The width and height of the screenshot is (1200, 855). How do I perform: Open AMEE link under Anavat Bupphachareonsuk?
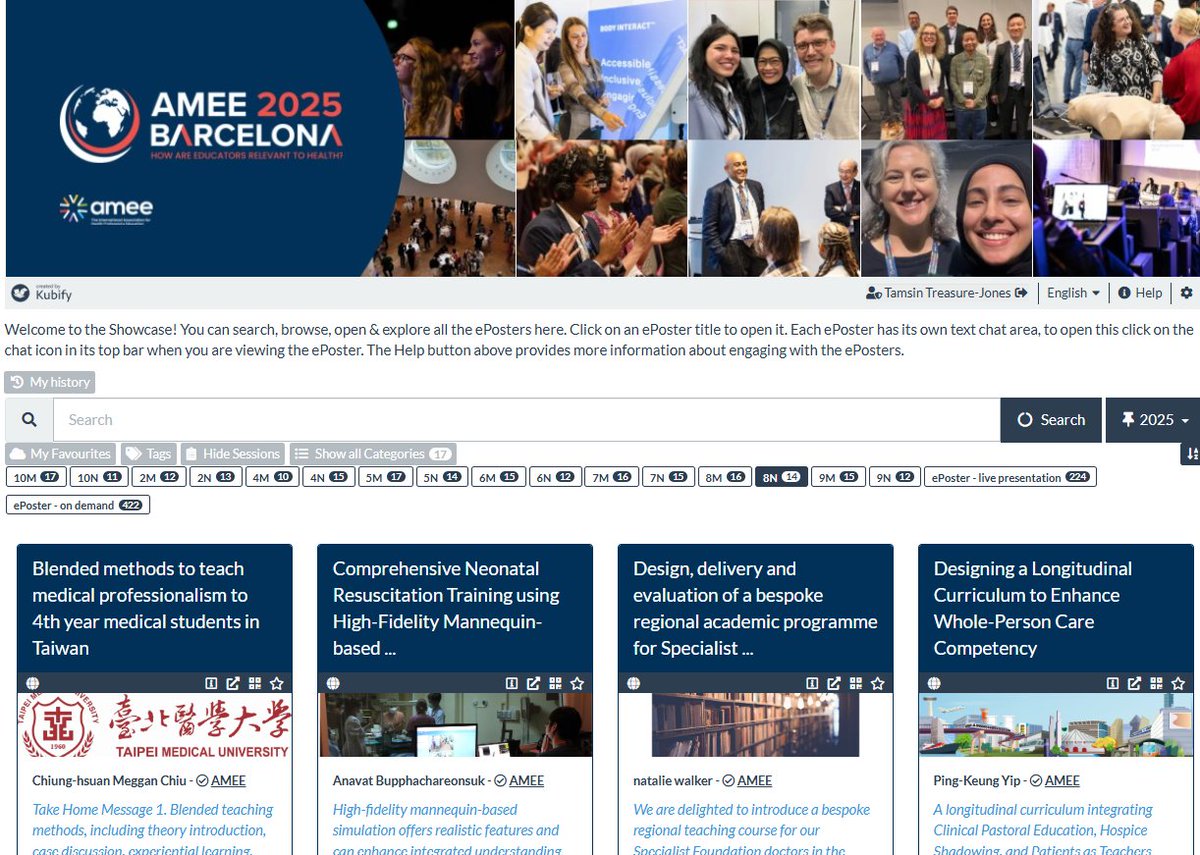527,780
